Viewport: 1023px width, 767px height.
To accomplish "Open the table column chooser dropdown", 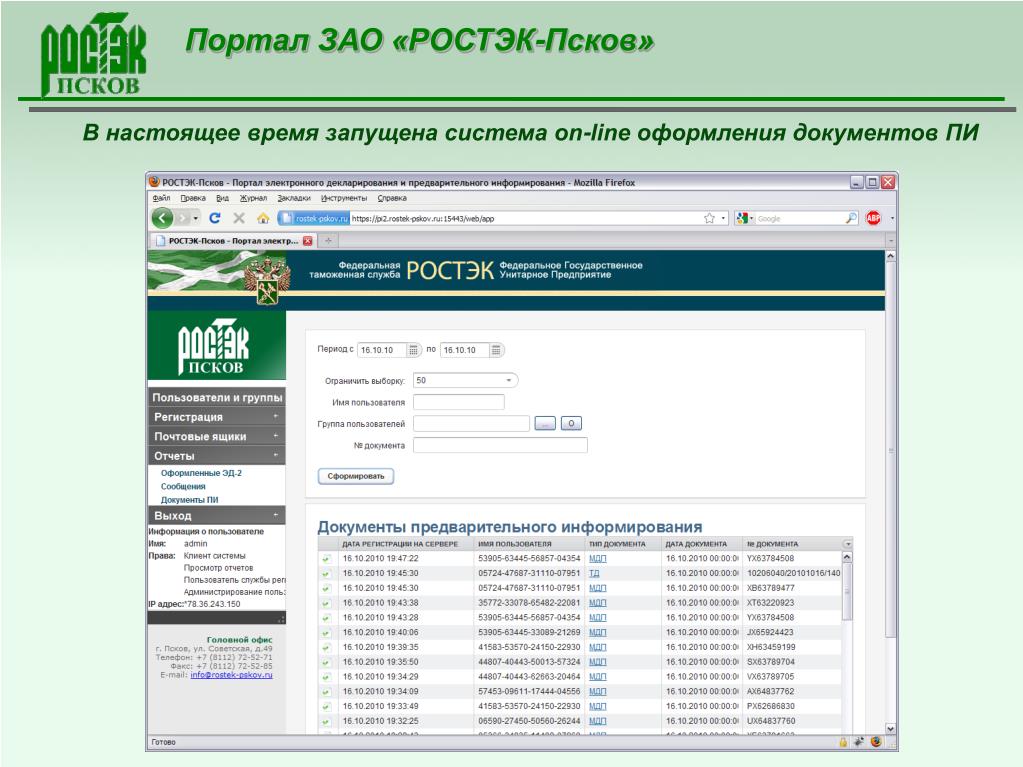I will coord(847,544).
